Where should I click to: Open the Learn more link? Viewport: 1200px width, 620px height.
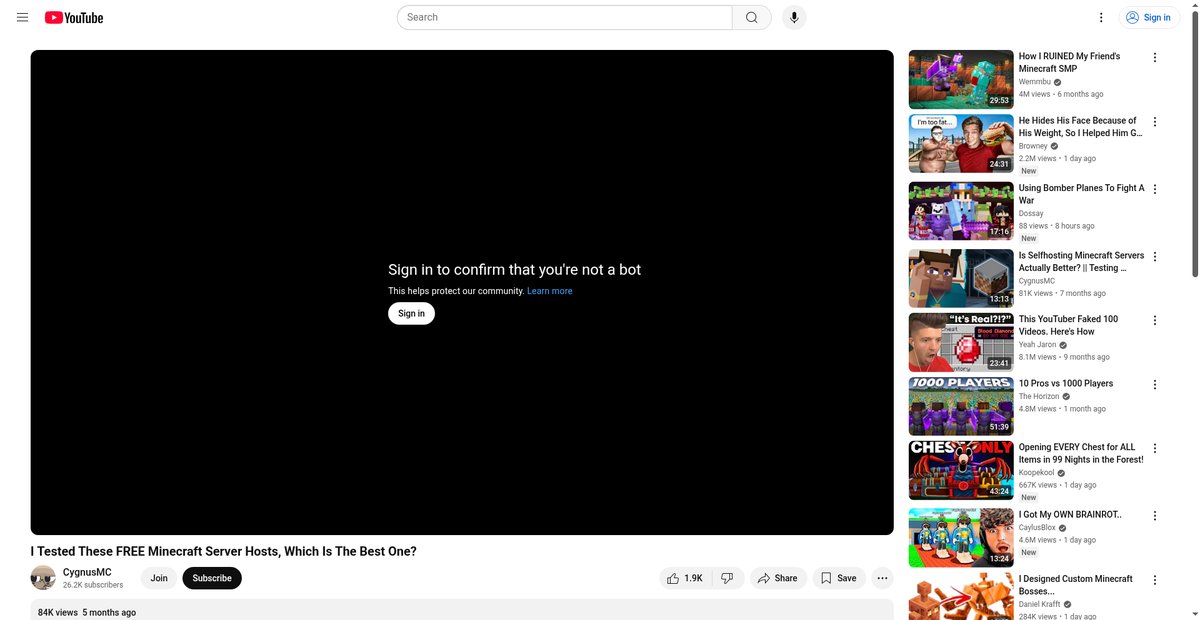click(x=550, y=291)
